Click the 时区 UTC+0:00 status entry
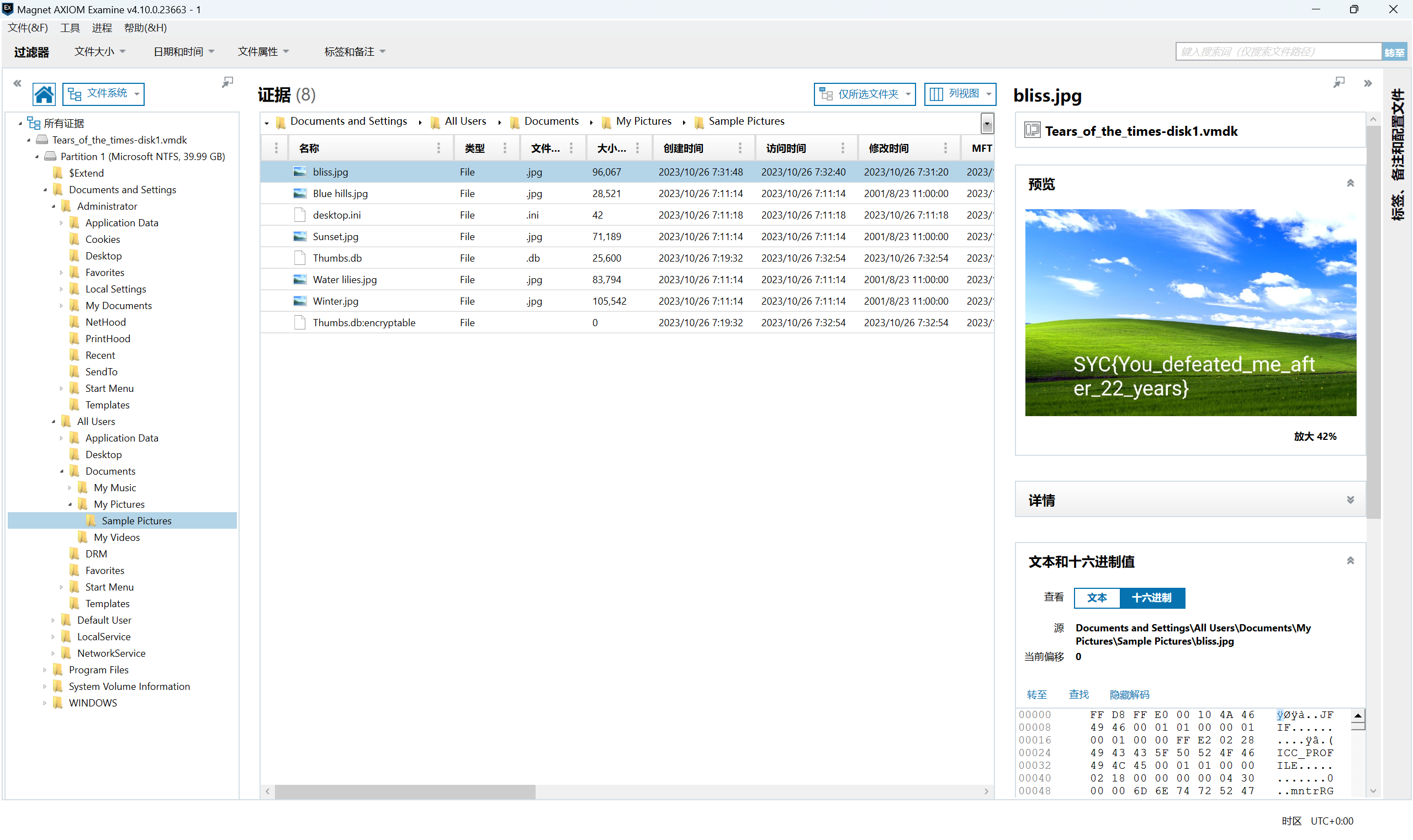Screen dimensions: 1413x840 tap(1317, 821)
